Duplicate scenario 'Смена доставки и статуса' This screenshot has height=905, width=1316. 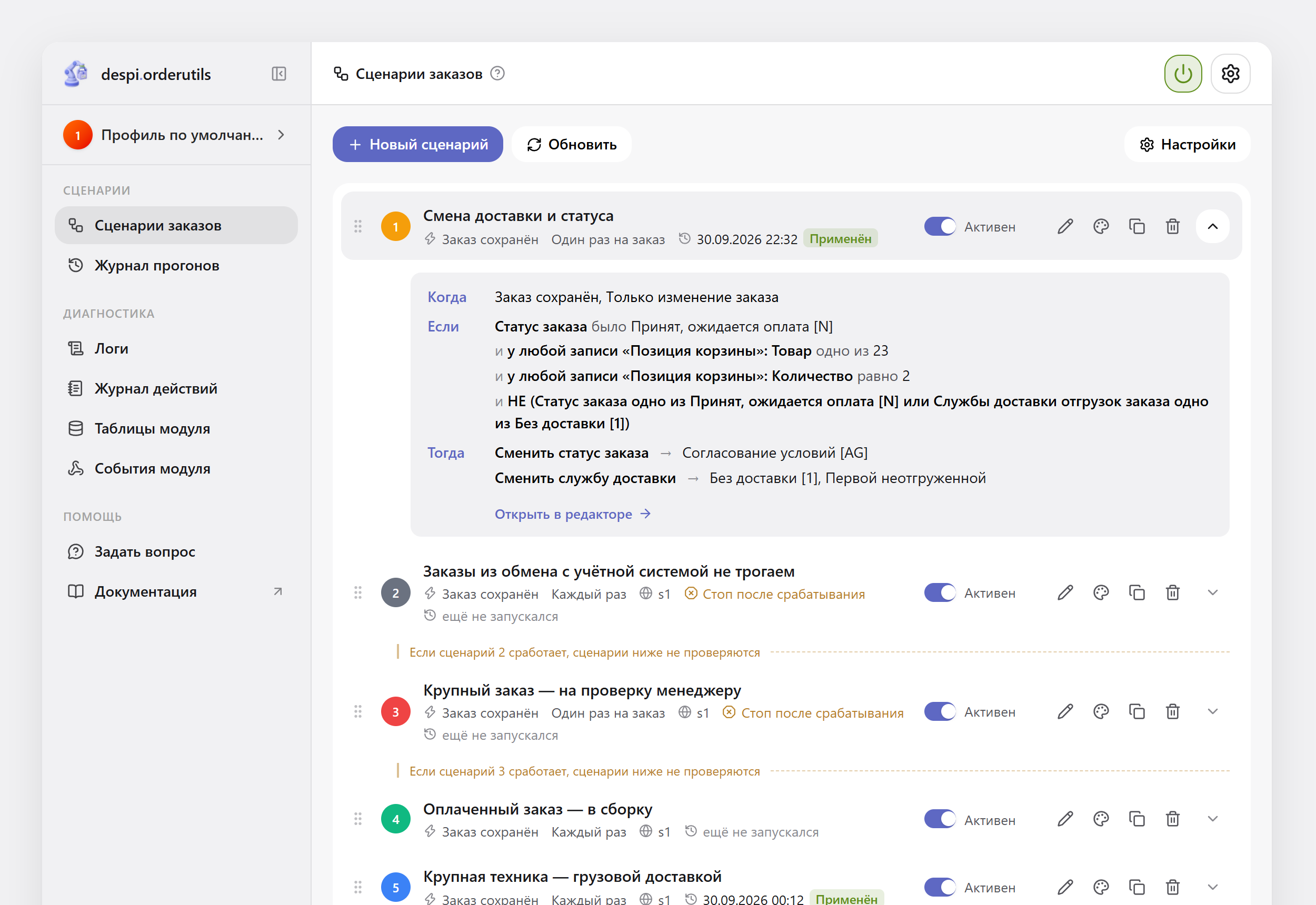(1136, 227)
